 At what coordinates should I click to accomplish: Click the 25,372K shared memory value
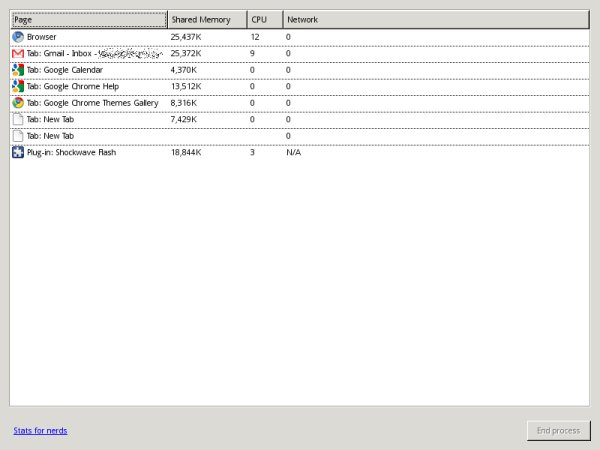(186, 54)
